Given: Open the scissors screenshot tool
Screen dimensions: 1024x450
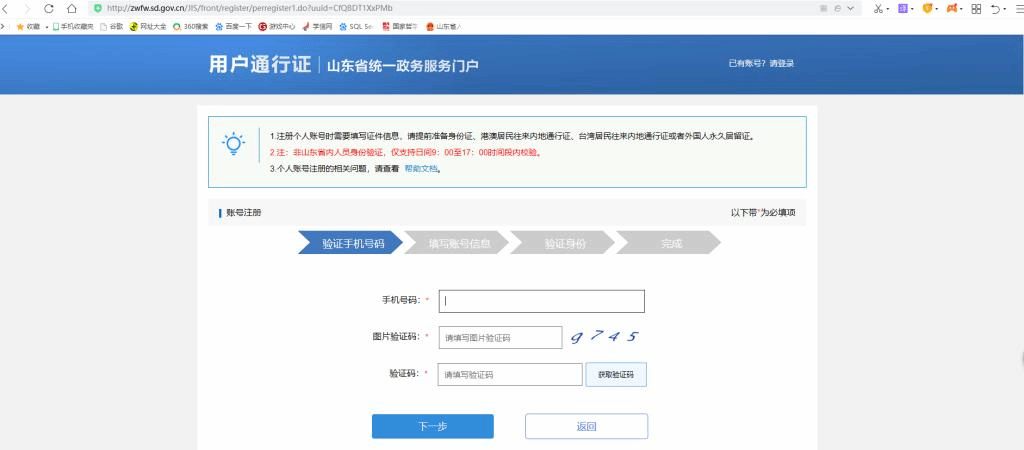Looking at the screenshot, I should point(878,8).
